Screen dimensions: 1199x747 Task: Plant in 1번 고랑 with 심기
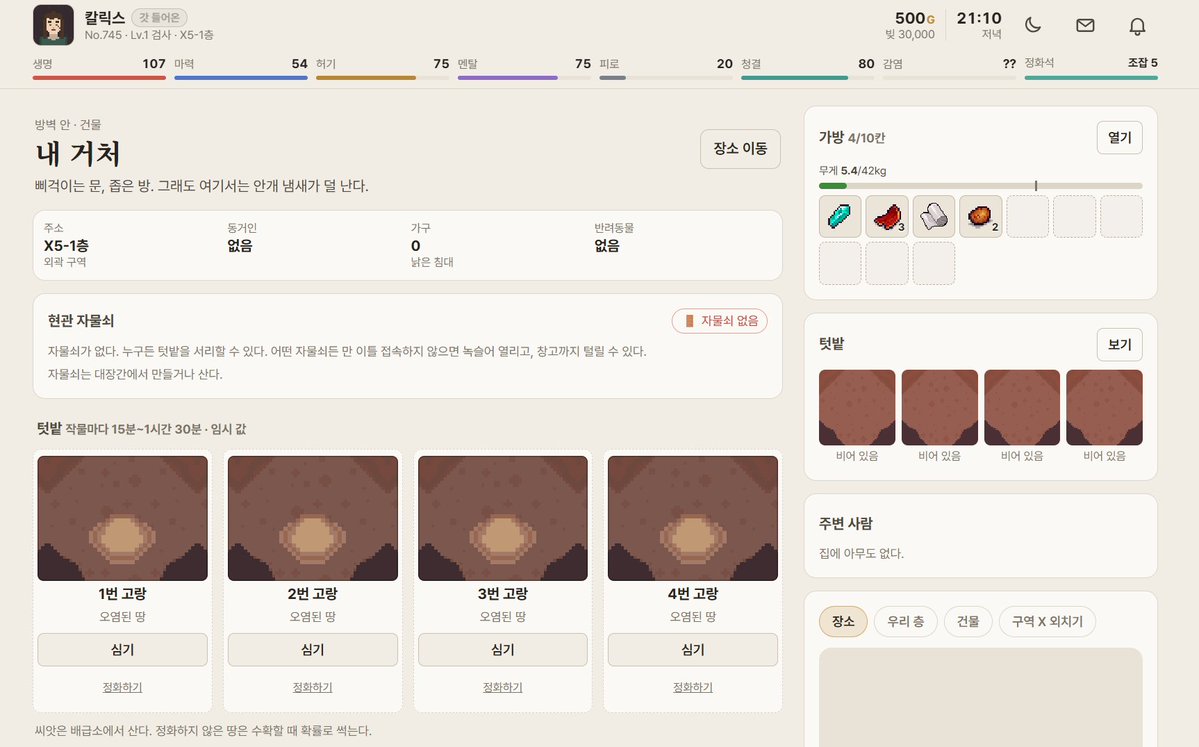[122, 649]
